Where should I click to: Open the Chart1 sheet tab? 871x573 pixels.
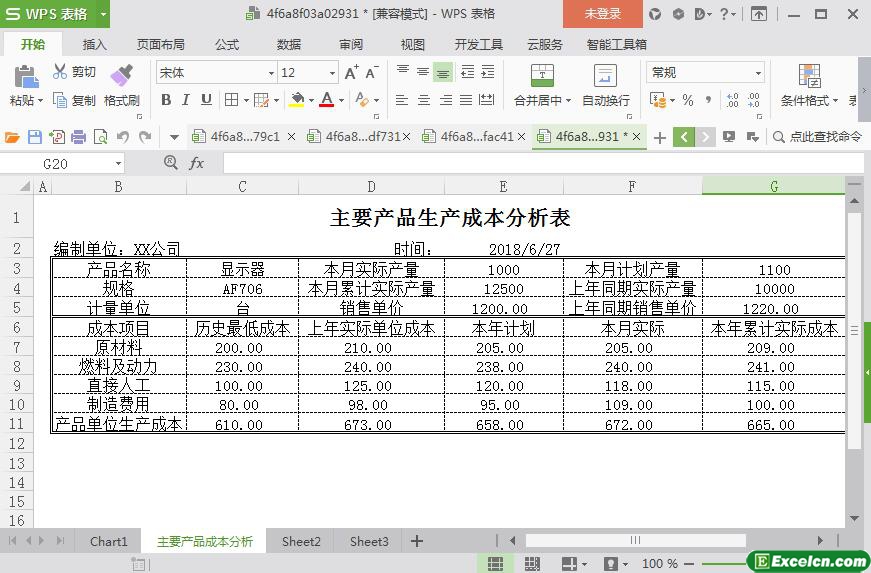(x=109, y=541)
